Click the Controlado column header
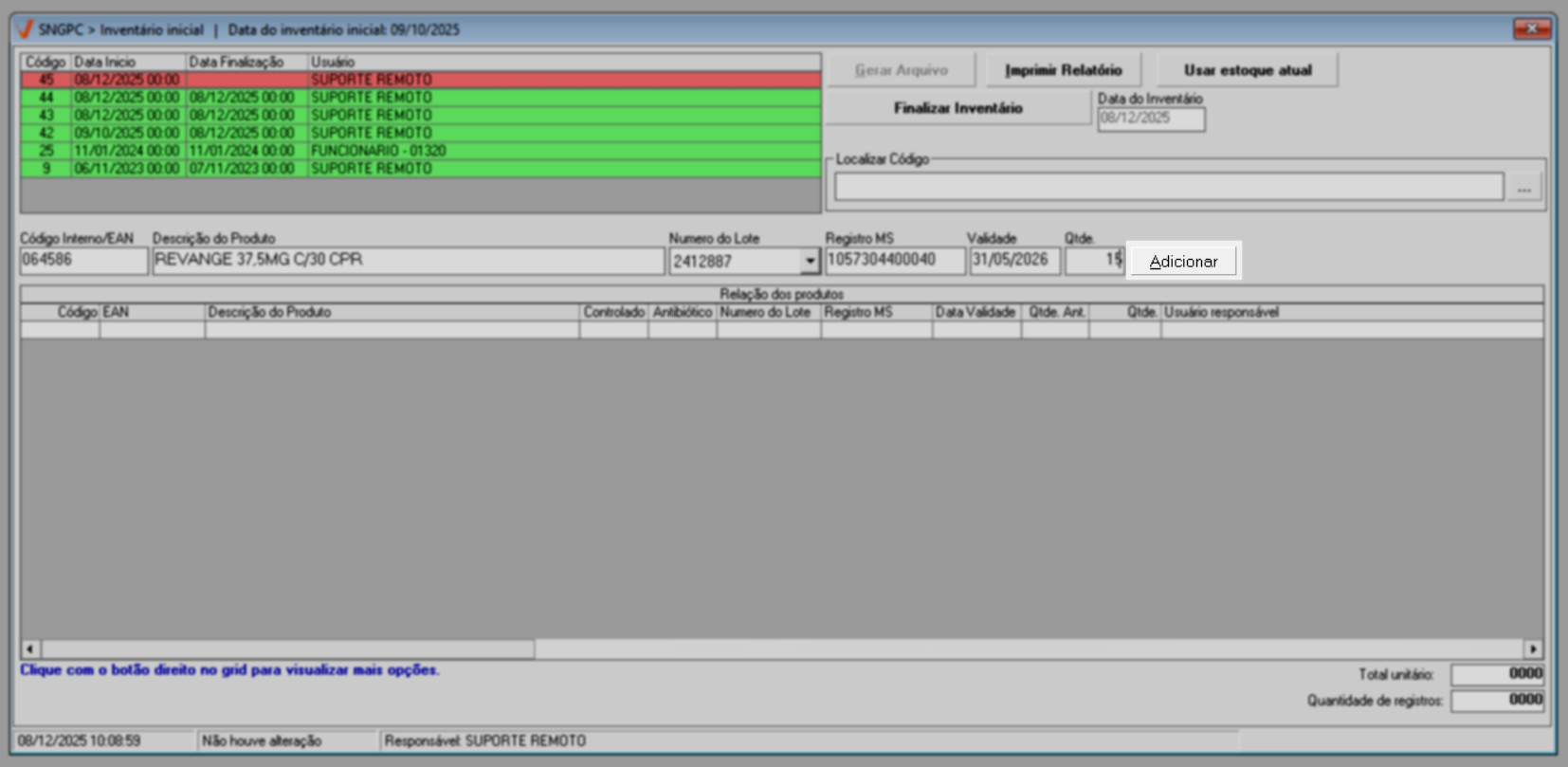Screen dimensions: 1568x767 click(614, 312)
